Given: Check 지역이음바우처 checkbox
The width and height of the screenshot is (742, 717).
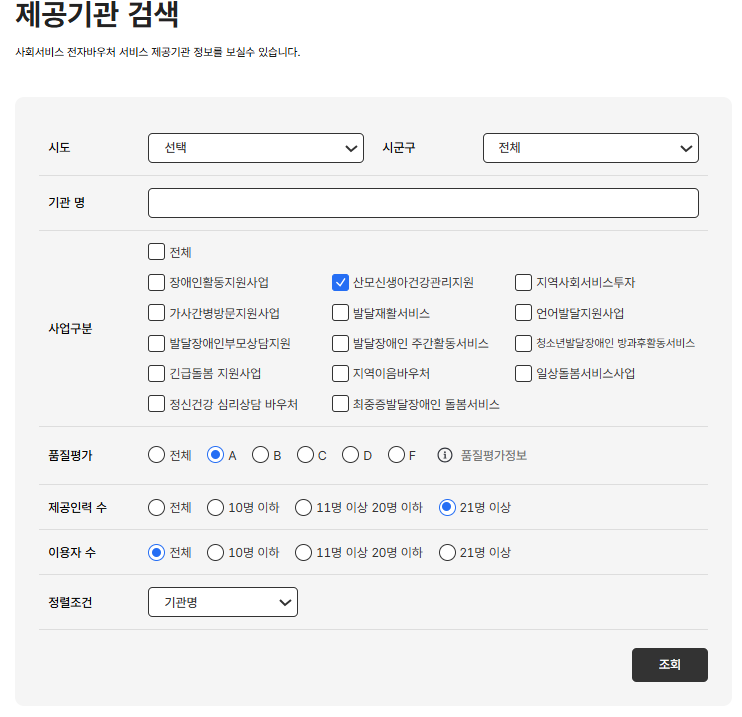Looking at the screenshot, I should tap(340, 373).
